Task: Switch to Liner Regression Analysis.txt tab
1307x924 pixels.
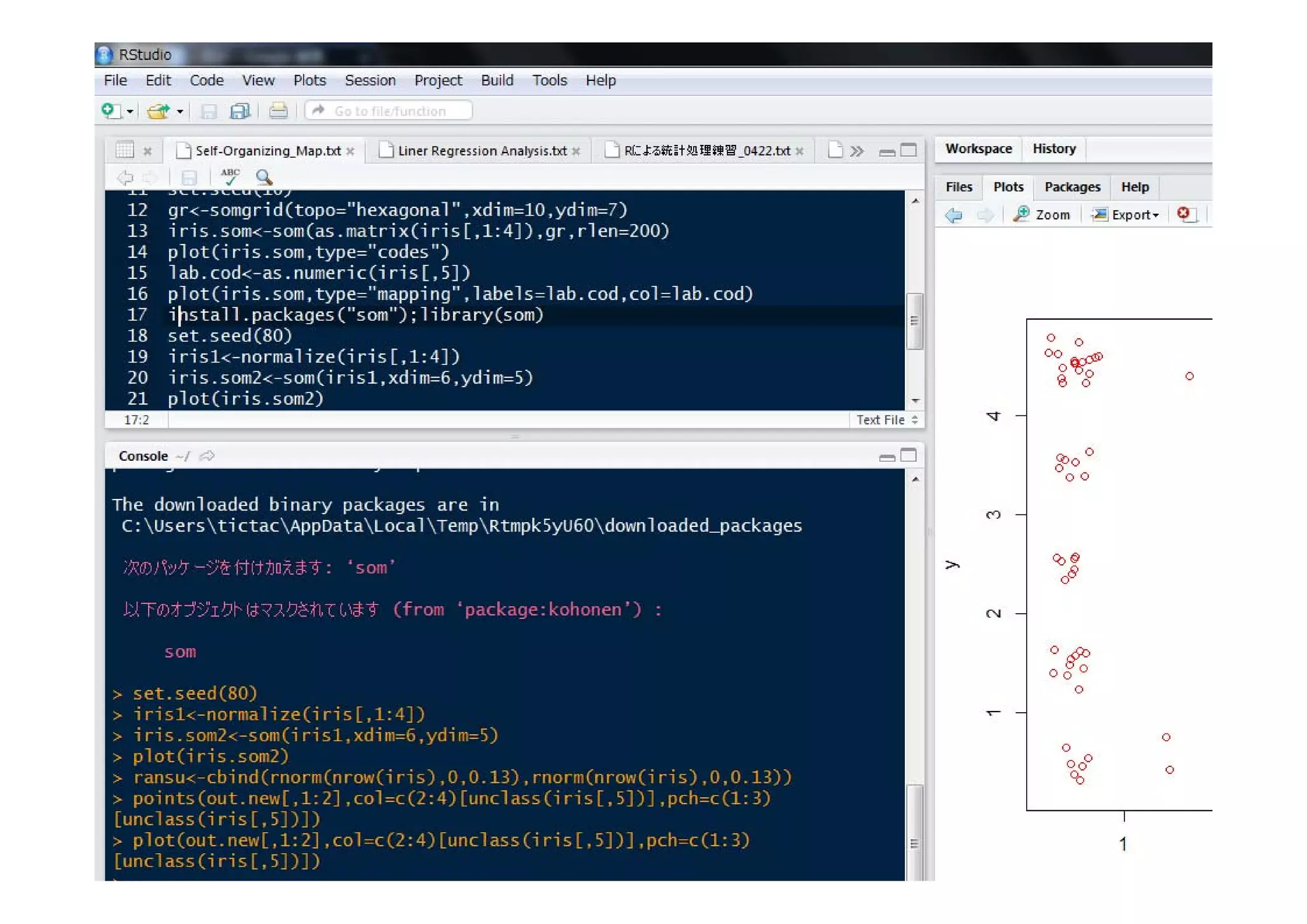Action: [x=481, y=151]
